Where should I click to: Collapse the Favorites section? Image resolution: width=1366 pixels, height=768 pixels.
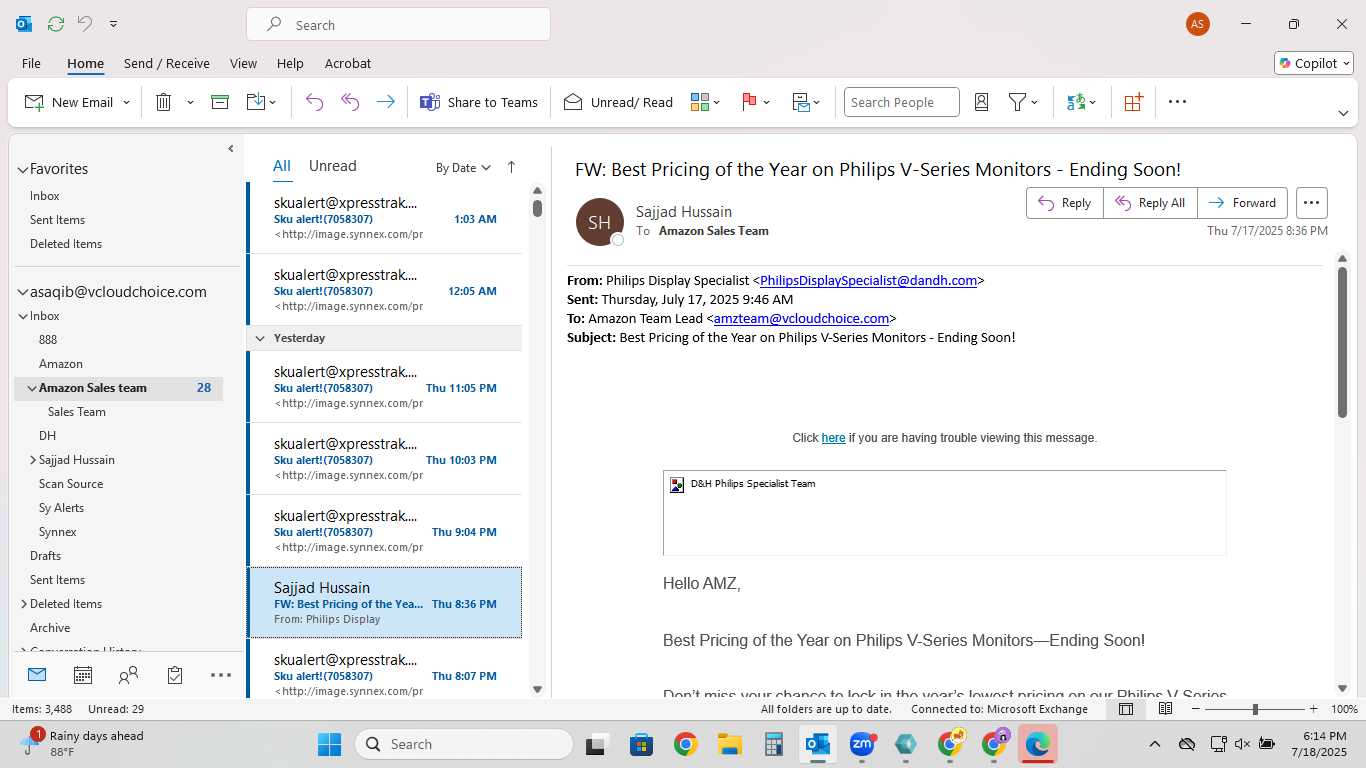pyautogui.click(x=23, y=169)
